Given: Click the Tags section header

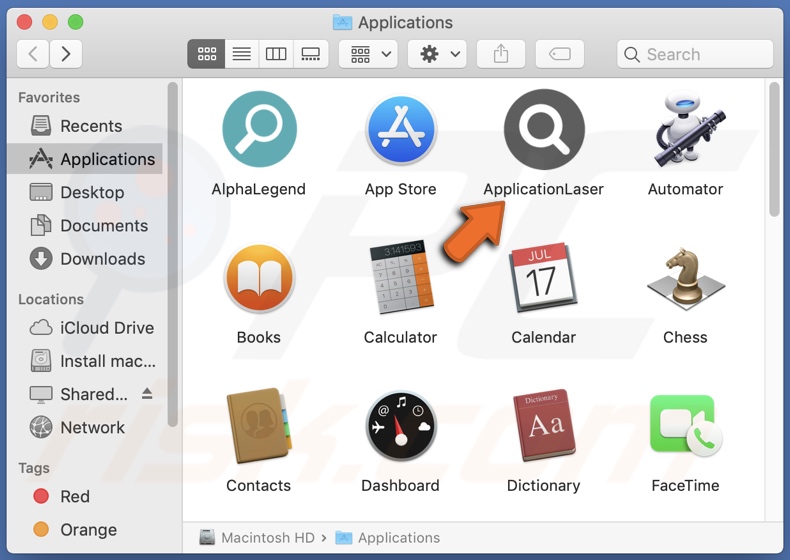Looking at the screenshot, I should [34, 468].
